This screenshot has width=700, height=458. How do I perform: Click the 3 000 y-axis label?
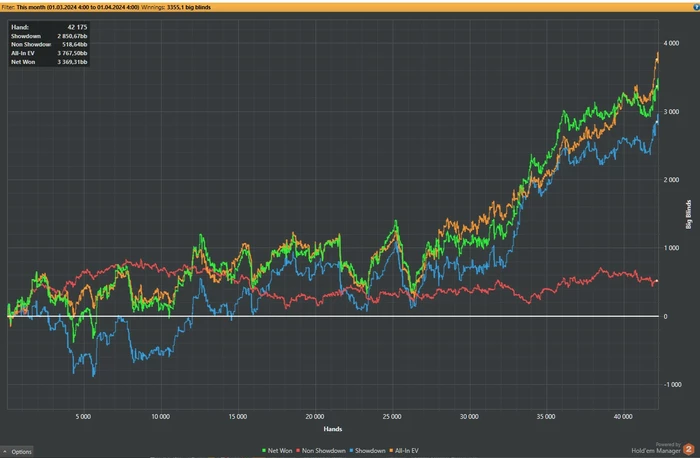click(671, 112)
